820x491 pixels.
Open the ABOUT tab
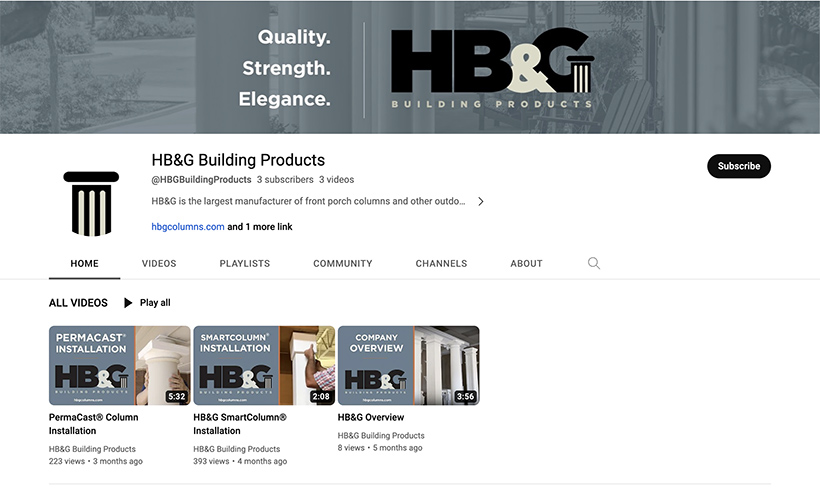(526, 264)
